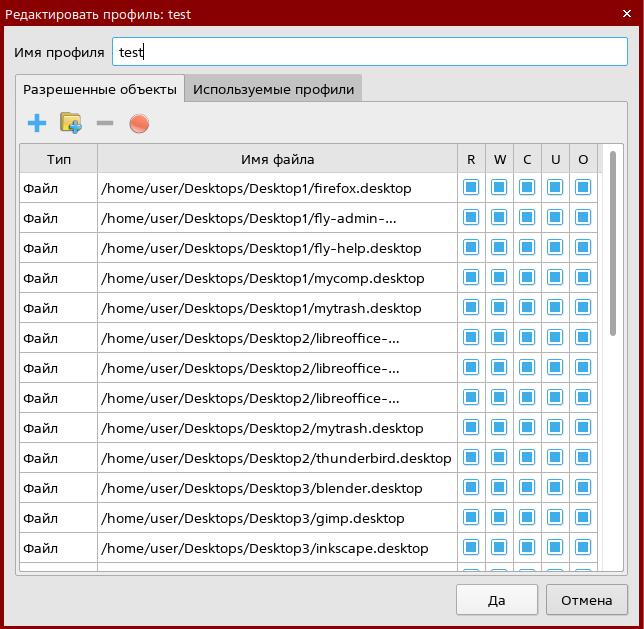Toggle O checkbox for gimp.desktop

(x=583, y=518)
